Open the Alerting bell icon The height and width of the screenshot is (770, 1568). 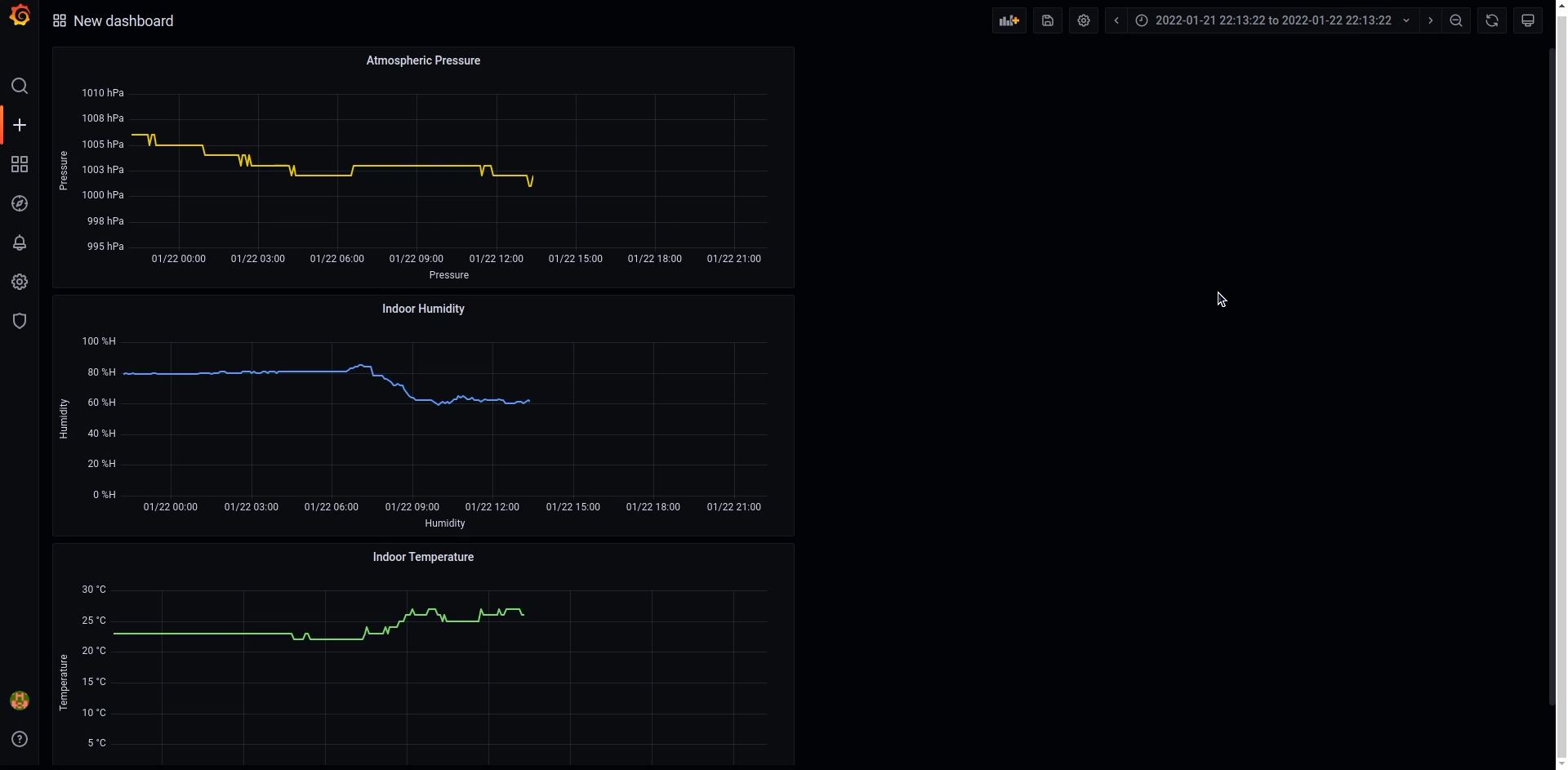click(20, 243)
